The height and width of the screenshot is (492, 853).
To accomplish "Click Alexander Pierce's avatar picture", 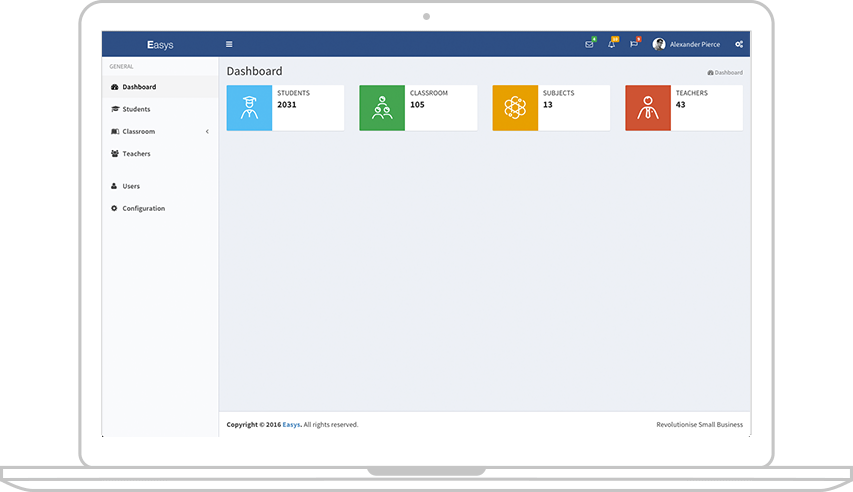I will [x=659, y=44].
